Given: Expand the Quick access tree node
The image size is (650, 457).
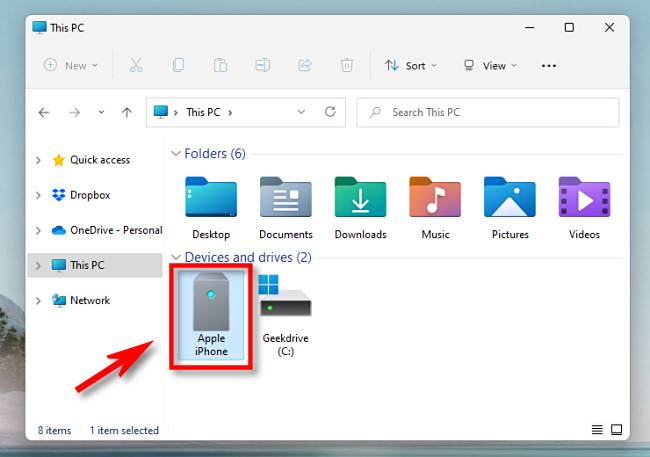Looking at the screenshot, I should click(39, 160).
